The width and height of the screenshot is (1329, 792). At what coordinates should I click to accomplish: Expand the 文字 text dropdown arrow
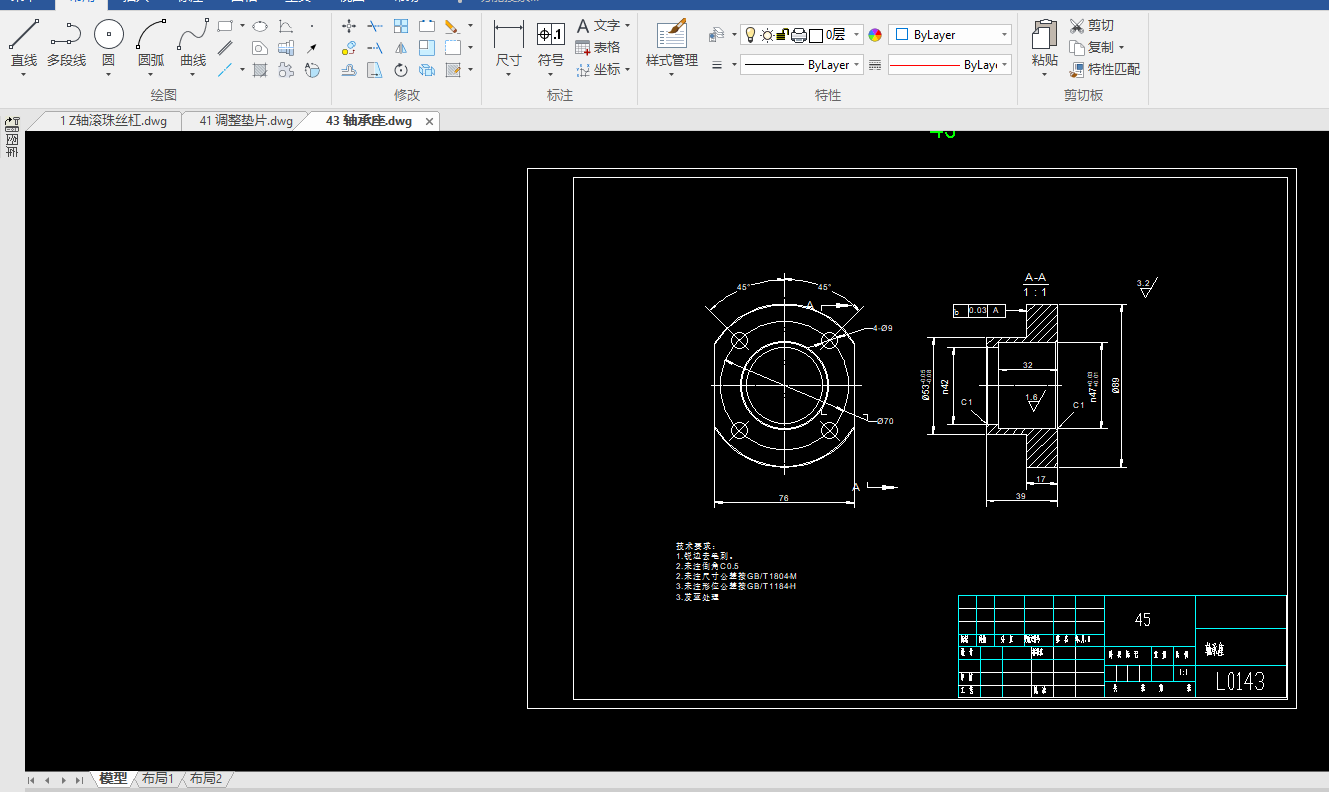627,26
